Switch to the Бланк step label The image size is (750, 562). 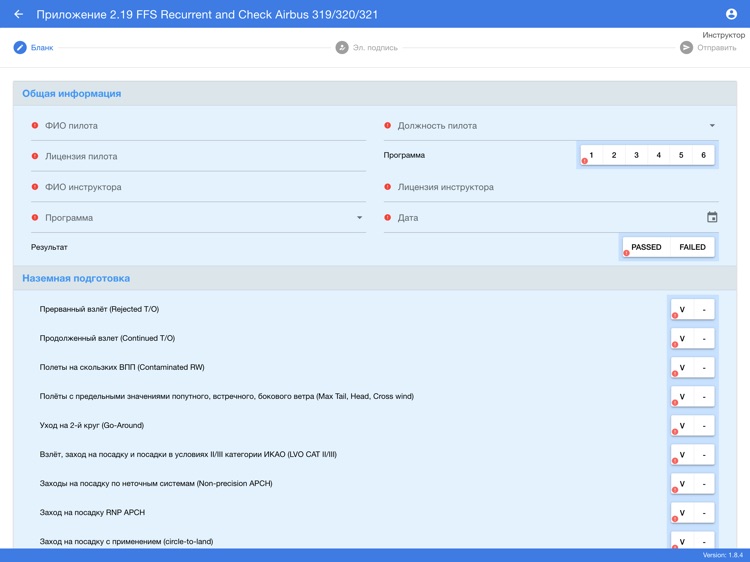pyautogui.click(x=42, y=48)
